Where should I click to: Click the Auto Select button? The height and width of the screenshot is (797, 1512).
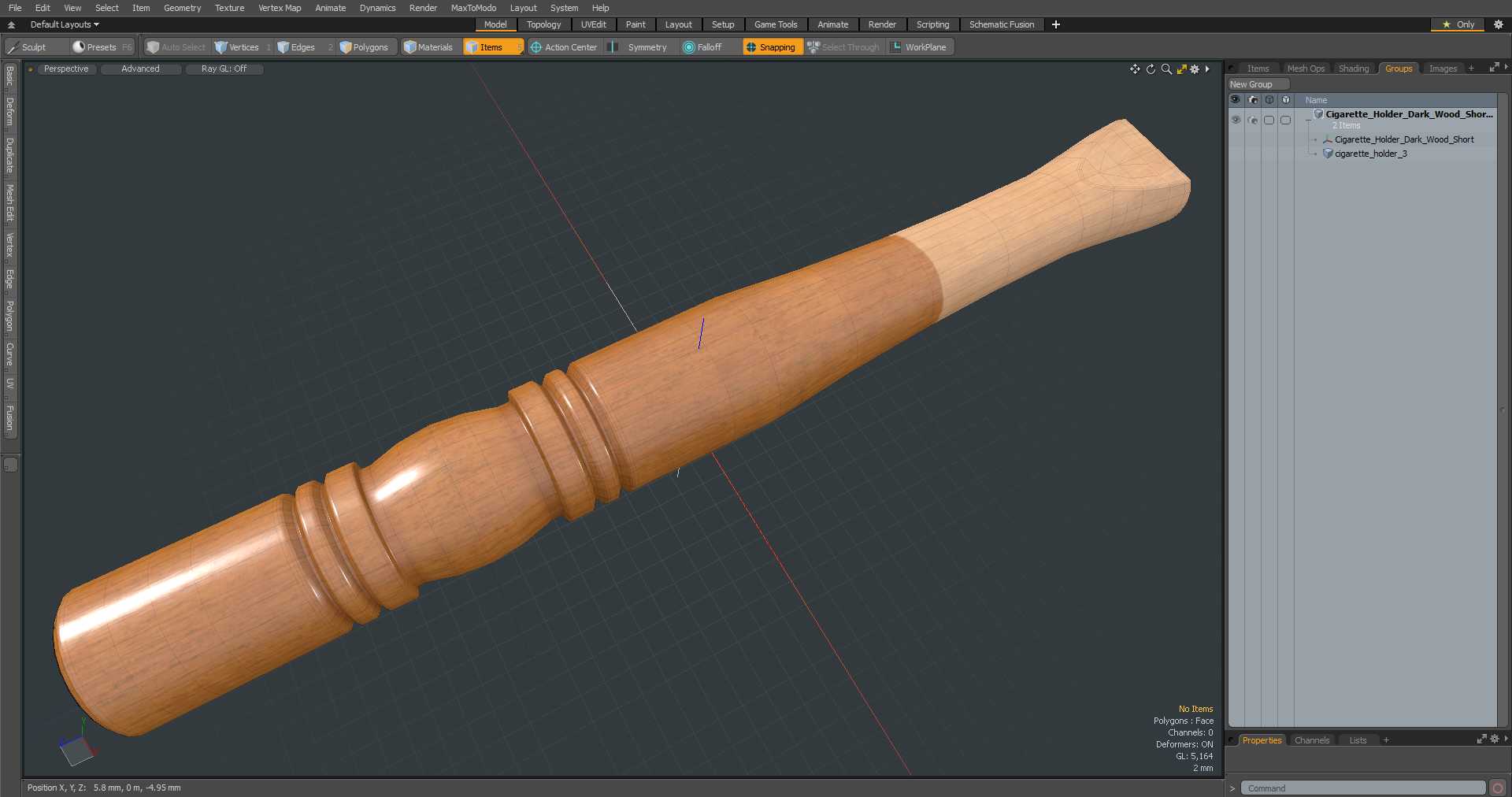click(176, 47)
